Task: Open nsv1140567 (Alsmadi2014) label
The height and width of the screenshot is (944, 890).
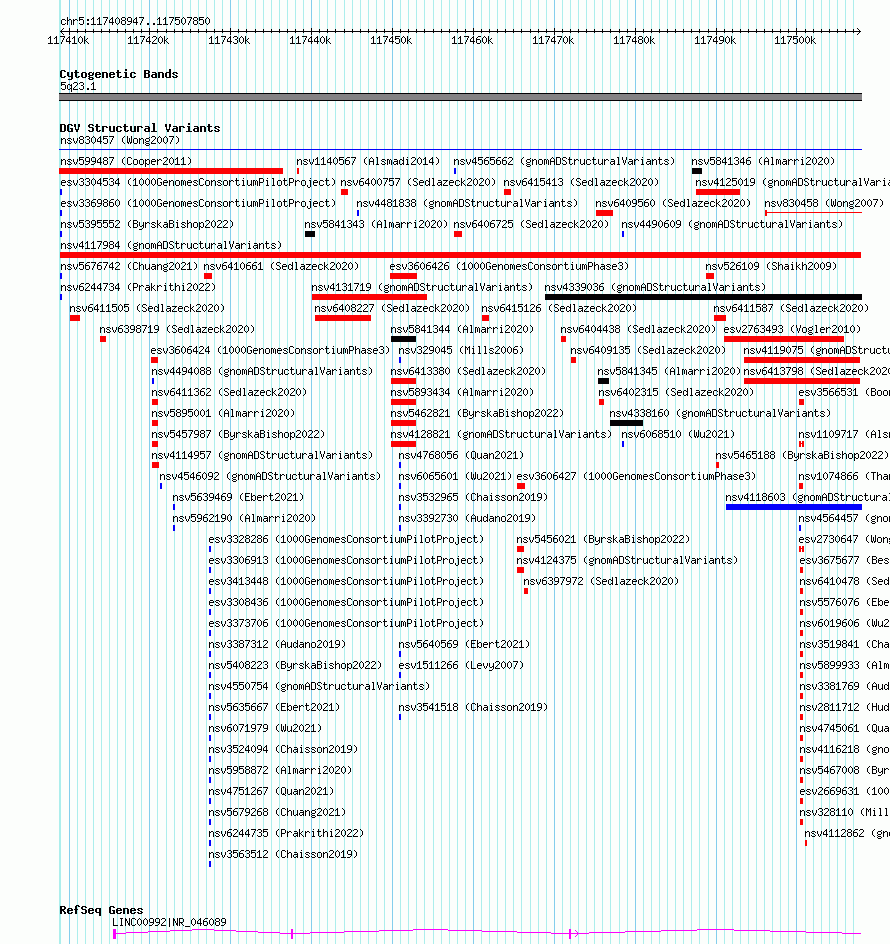Action: (x=368, y=161)
